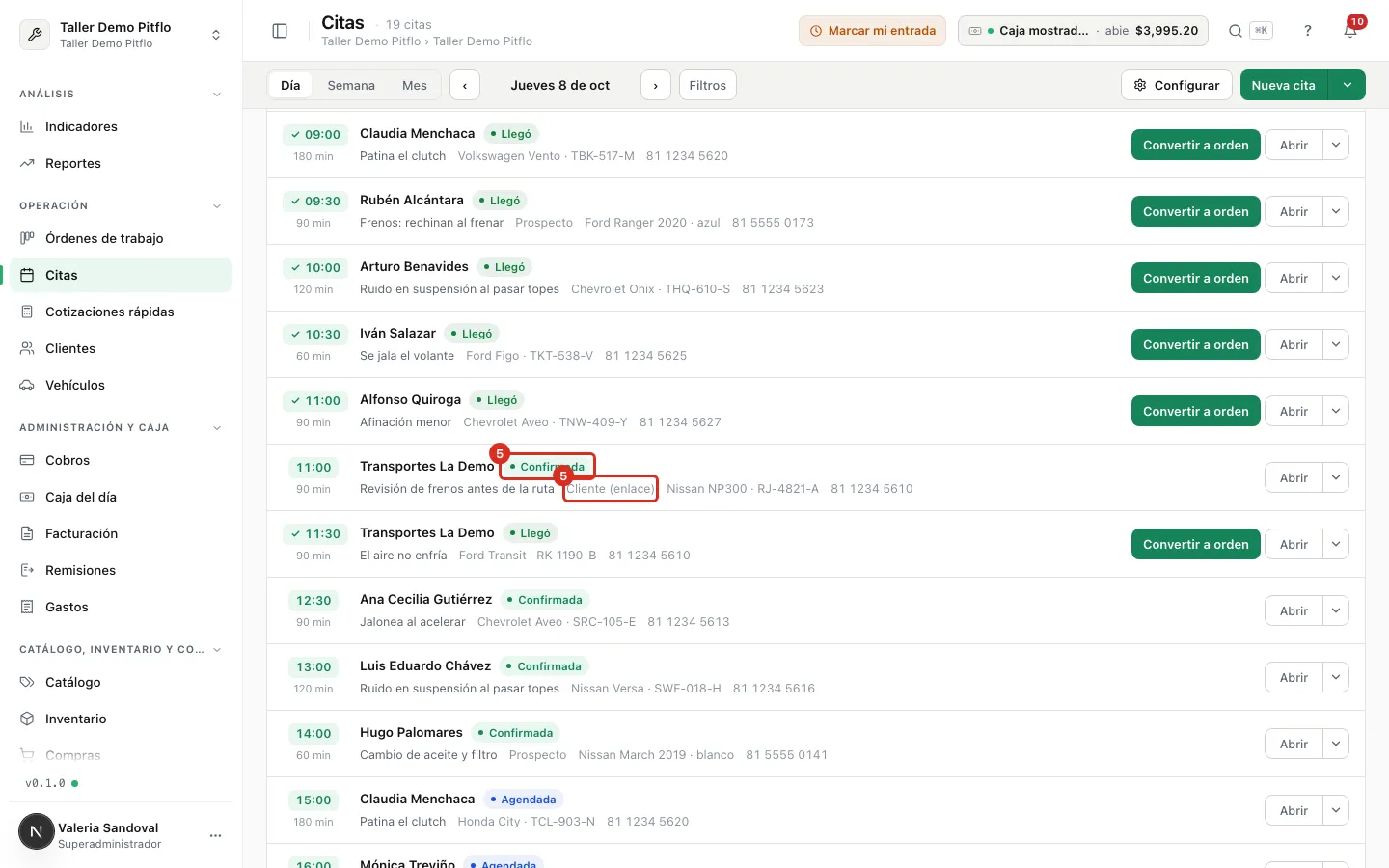Create a Nueva cita
This screenshot has width=1389, height=868.
1284,85
